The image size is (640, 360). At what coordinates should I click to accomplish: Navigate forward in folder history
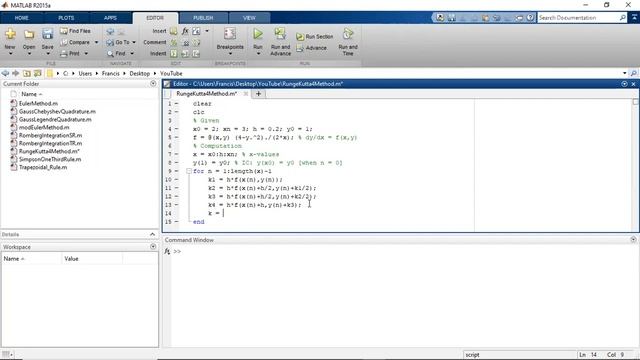16,73
